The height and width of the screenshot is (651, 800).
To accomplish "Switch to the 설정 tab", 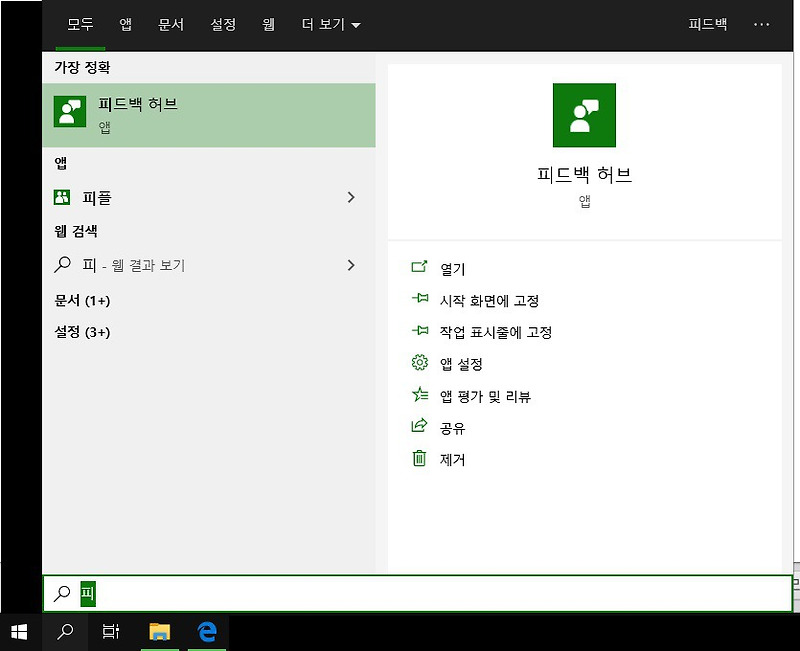I will point(223,24).
